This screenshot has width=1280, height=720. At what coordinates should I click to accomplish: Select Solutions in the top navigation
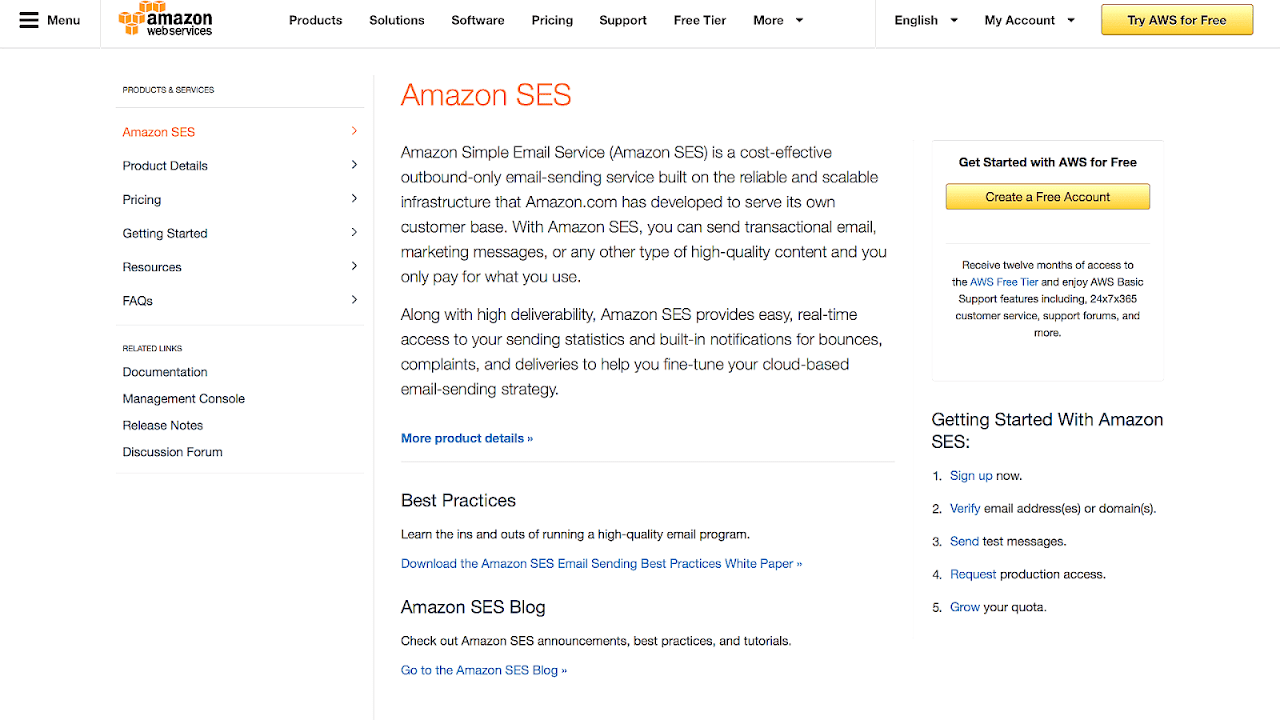coord(397,20)
